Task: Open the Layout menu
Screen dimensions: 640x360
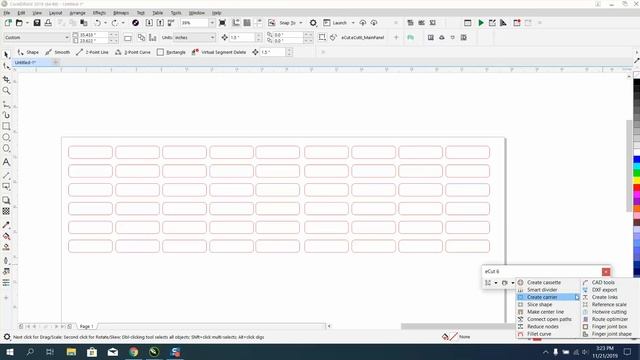Action: click(56, 13)
